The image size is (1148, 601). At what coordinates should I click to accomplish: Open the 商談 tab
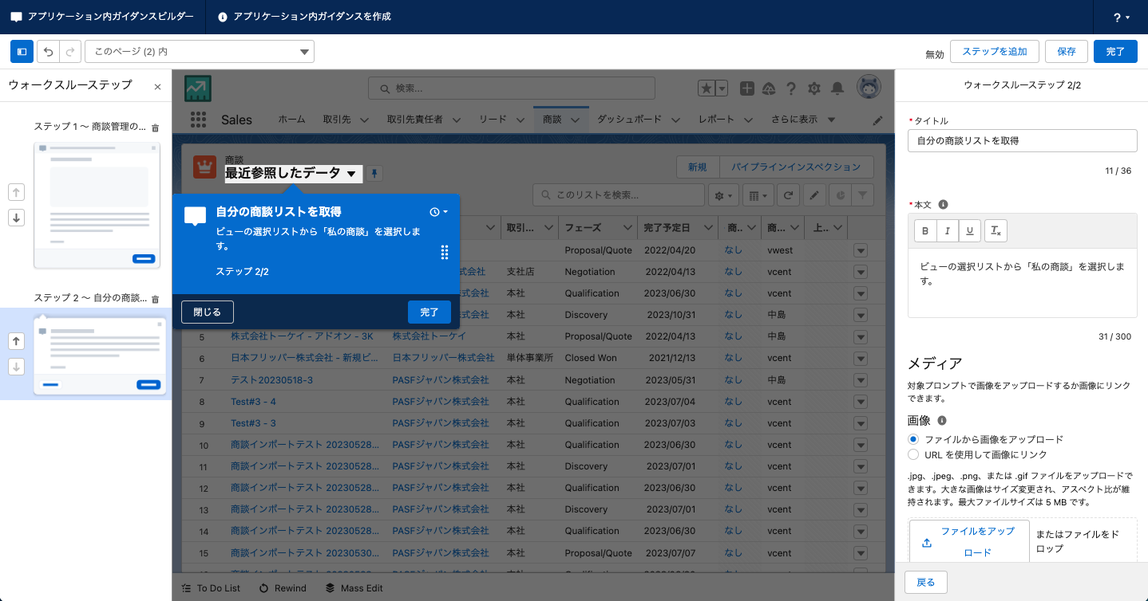(552, 119)
